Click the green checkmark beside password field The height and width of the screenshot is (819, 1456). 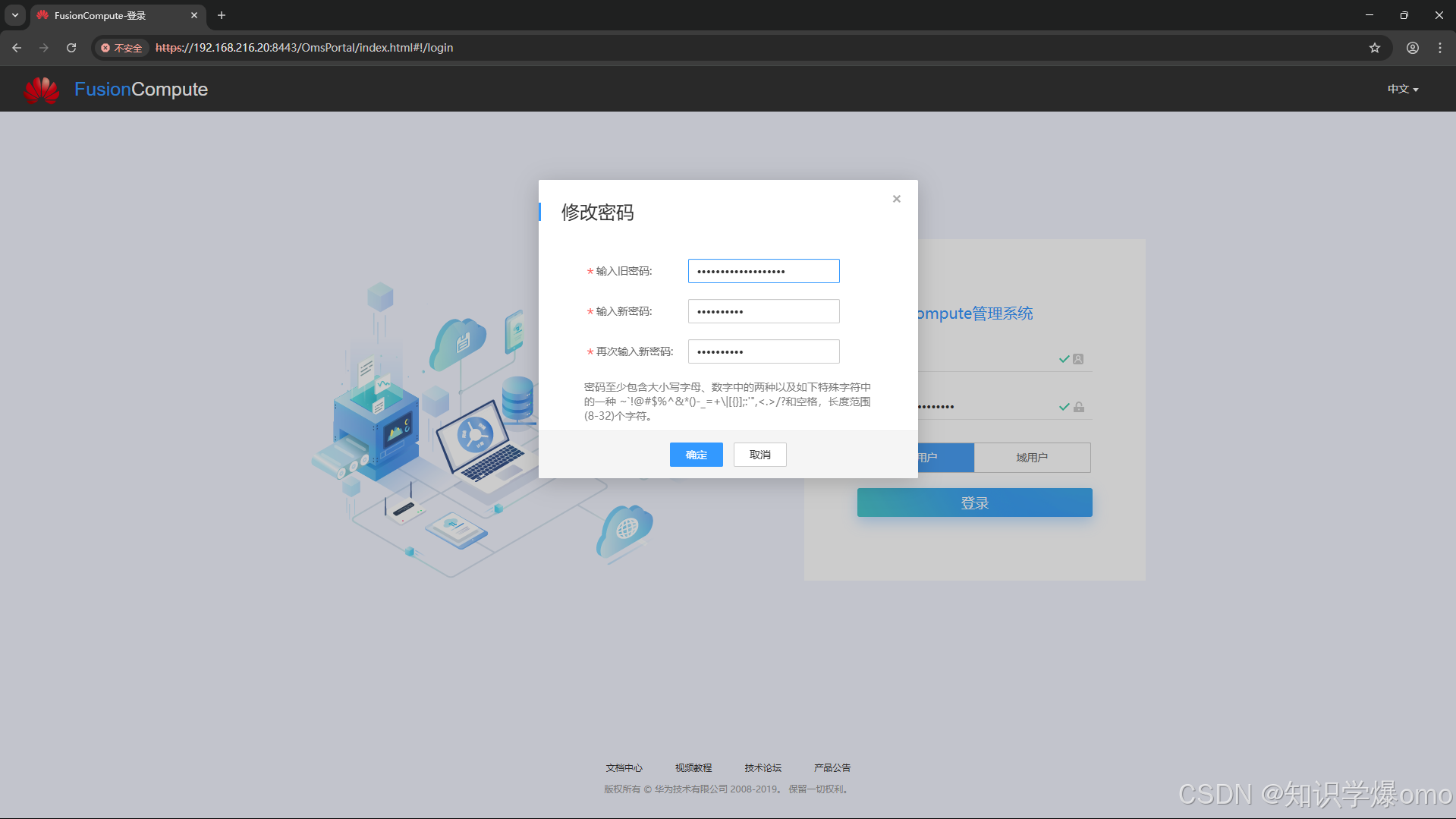[1064, 407]
